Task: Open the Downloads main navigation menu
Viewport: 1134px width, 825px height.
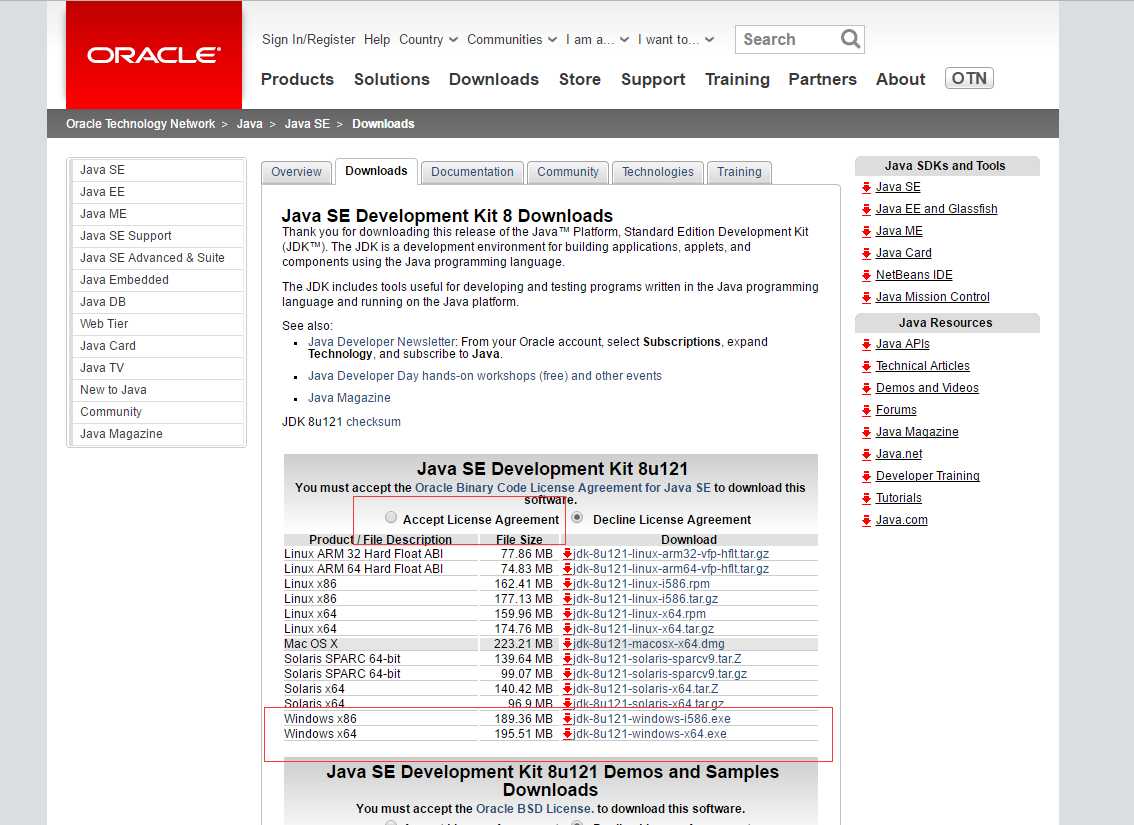Action: [494, 79]
